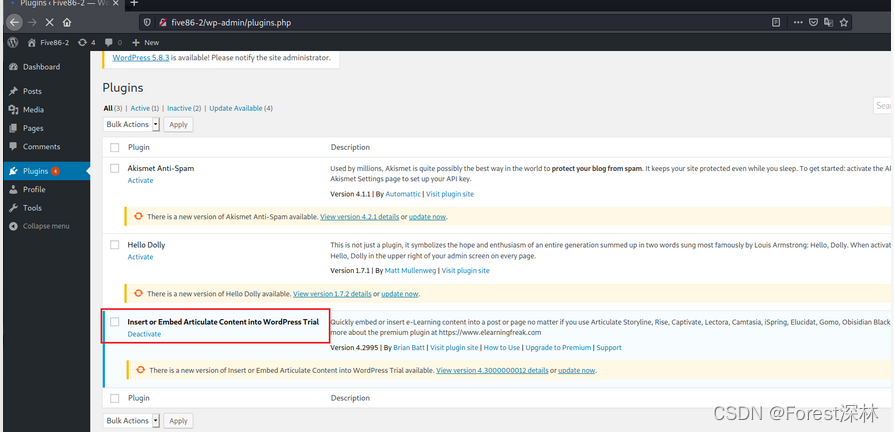The height and width of the screenshot is (432, 894).
Task: Tick the Hello Dolly checkbox
Action: point(115,244)
